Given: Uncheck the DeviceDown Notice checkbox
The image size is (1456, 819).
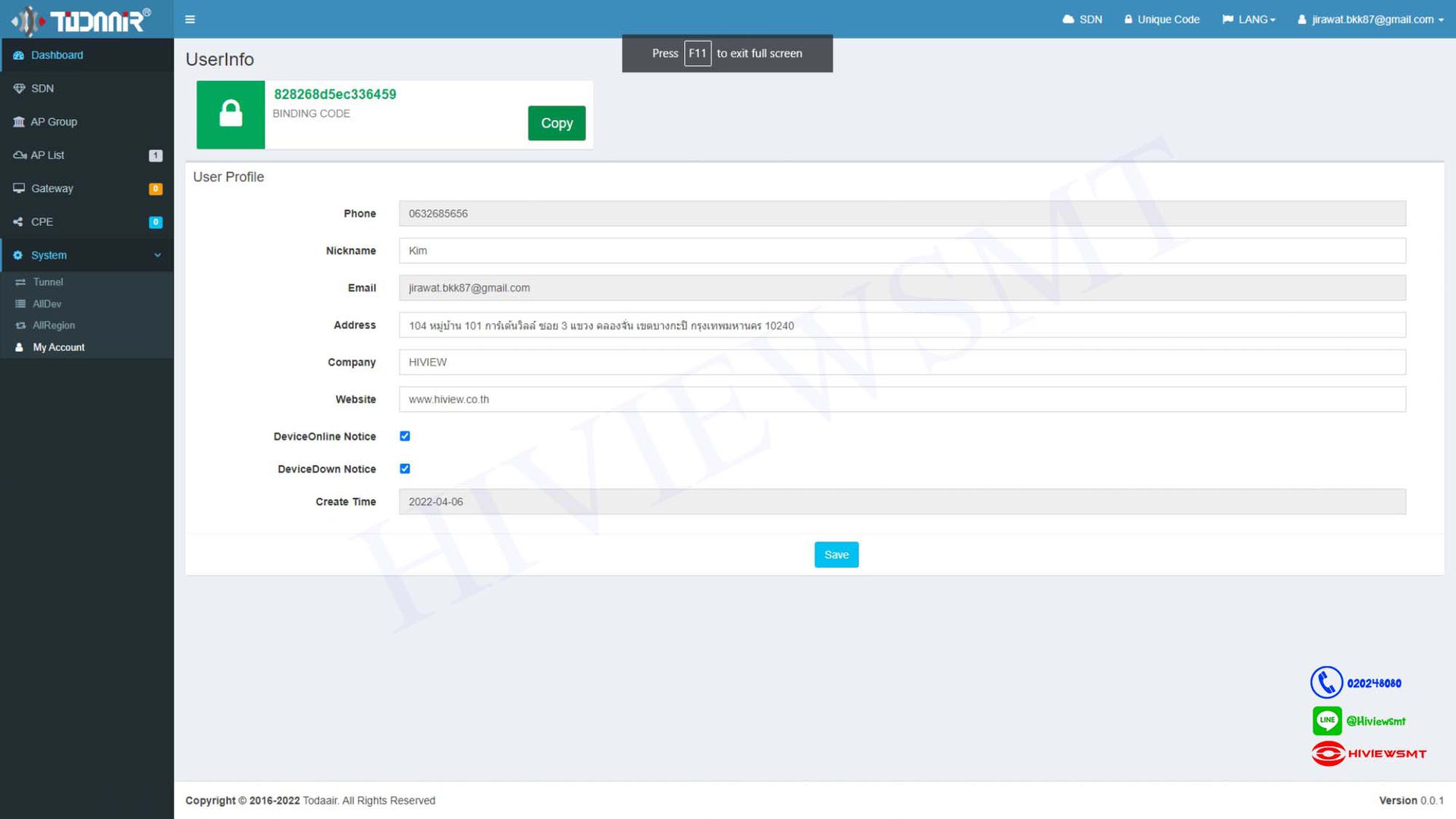Looking at the screenshot, I should [x=405, y=469].
